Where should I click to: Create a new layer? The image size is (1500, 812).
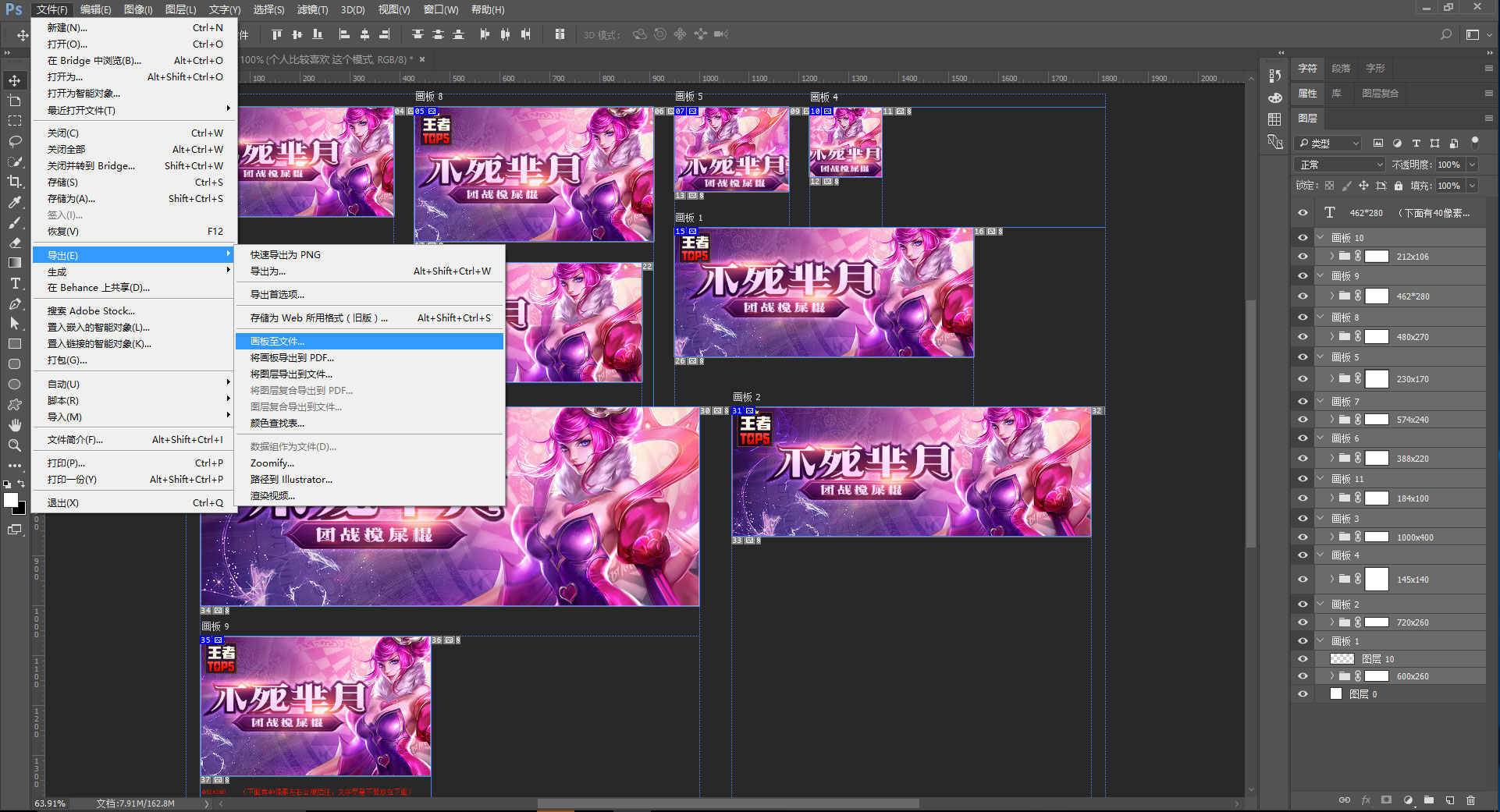1450,800
